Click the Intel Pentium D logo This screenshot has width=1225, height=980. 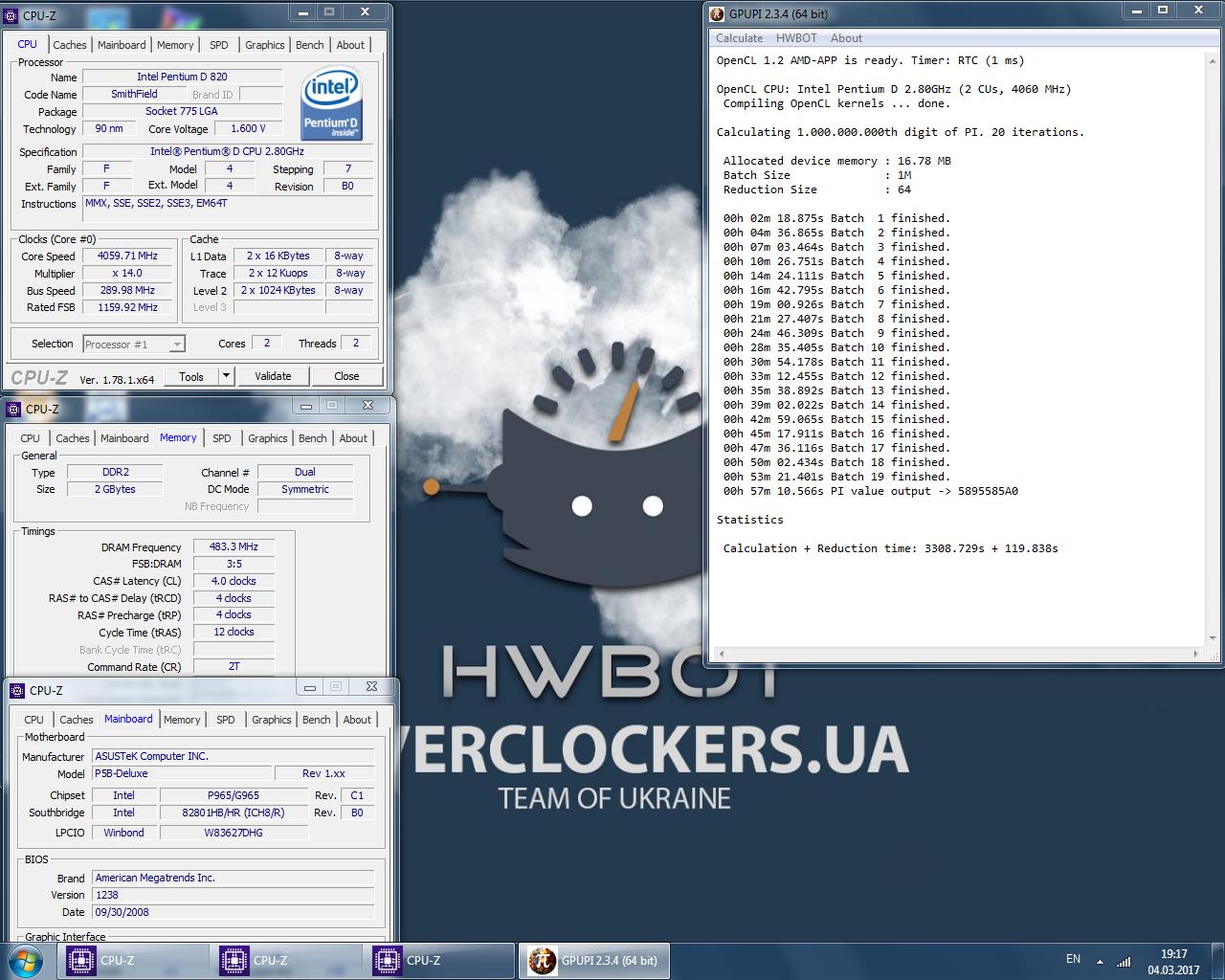(x=331, y=103)
